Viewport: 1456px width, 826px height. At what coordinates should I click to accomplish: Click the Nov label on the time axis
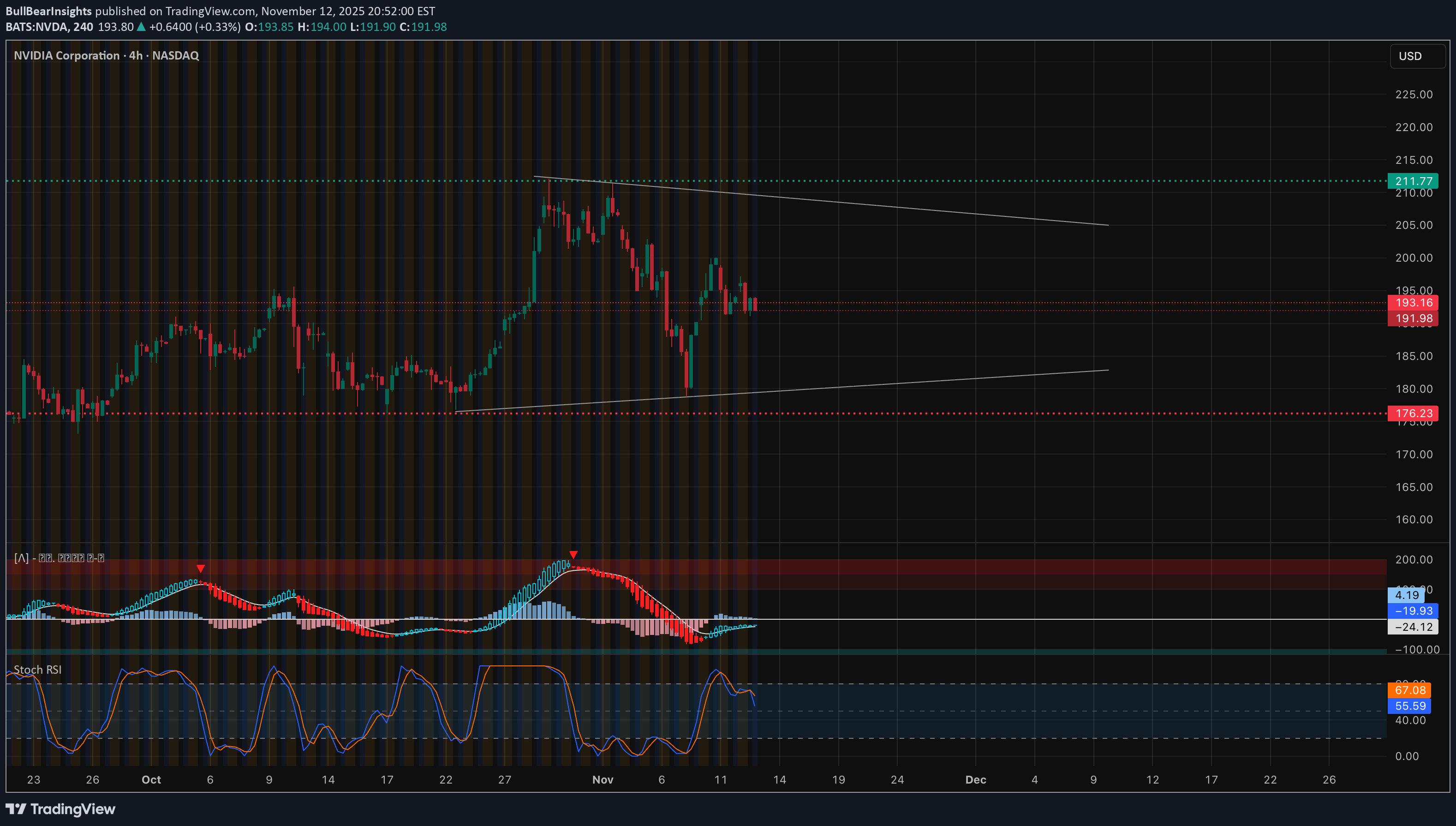(x=603, y=779)
